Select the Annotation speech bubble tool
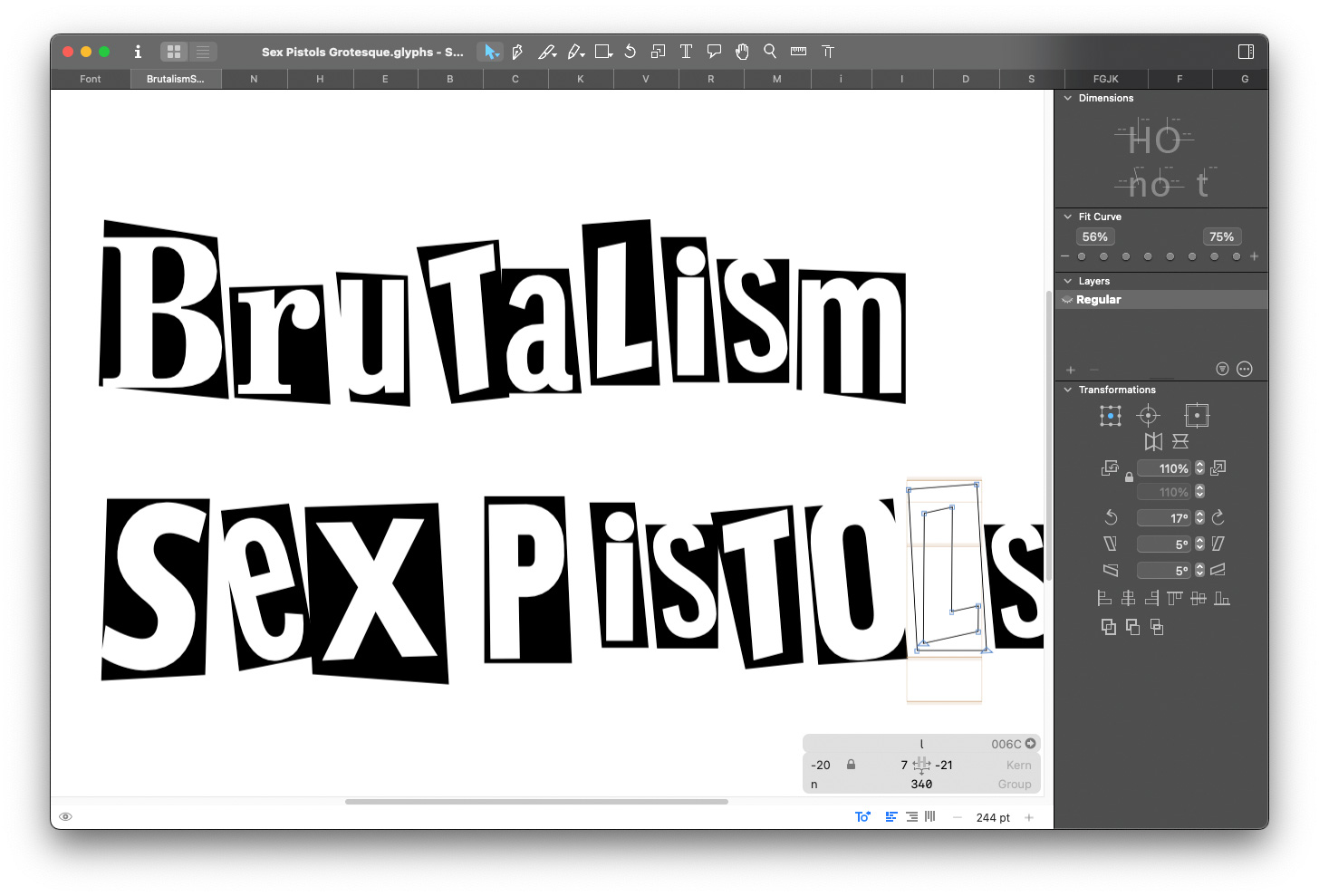1319x896 pixels. click(x=714, y=52)
